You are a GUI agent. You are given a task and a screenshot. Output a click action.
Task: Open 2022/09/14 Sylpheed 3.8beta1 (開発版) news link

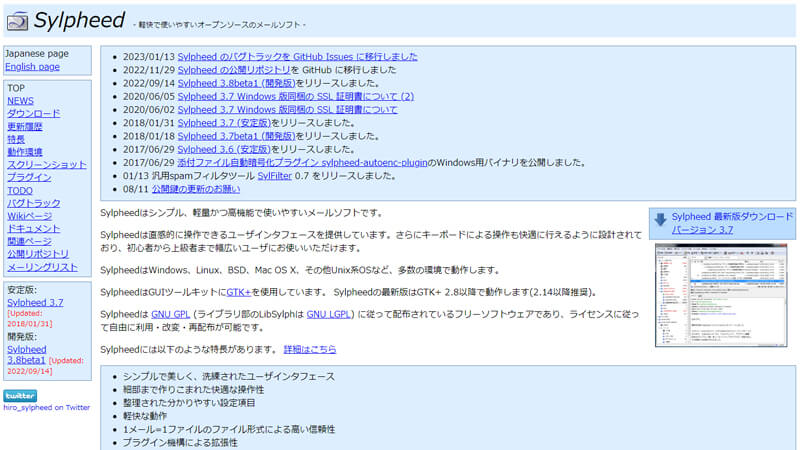pos(237,83)
